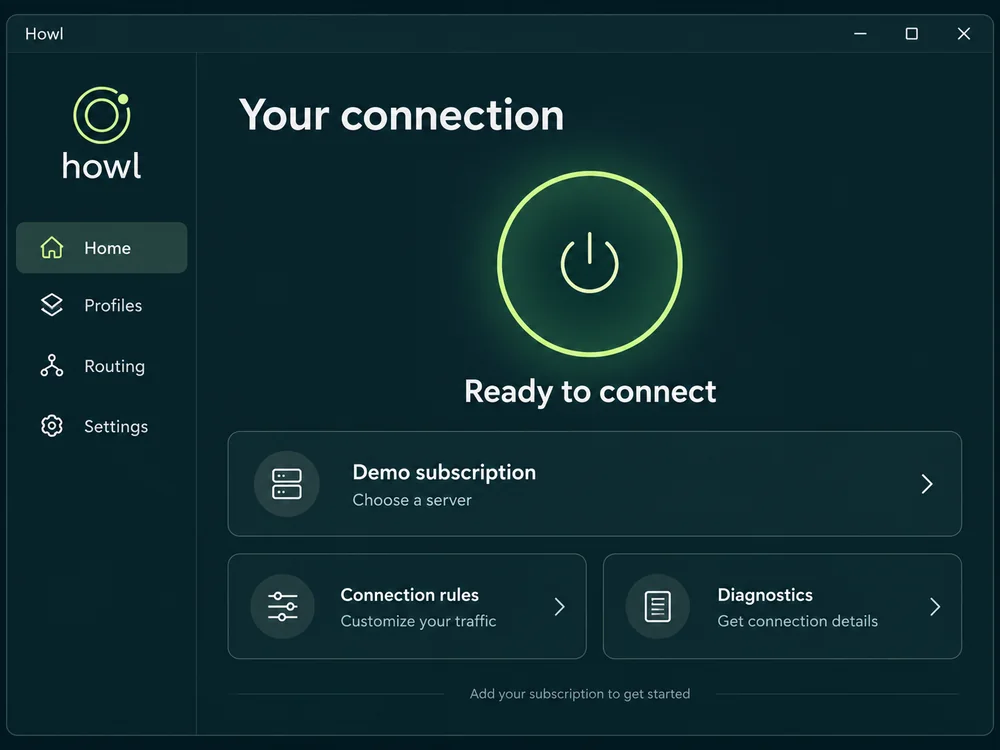Expand the Demo subscription chevron
The width and height of the screenshot is (1000, 750).
tap(927, 483)
